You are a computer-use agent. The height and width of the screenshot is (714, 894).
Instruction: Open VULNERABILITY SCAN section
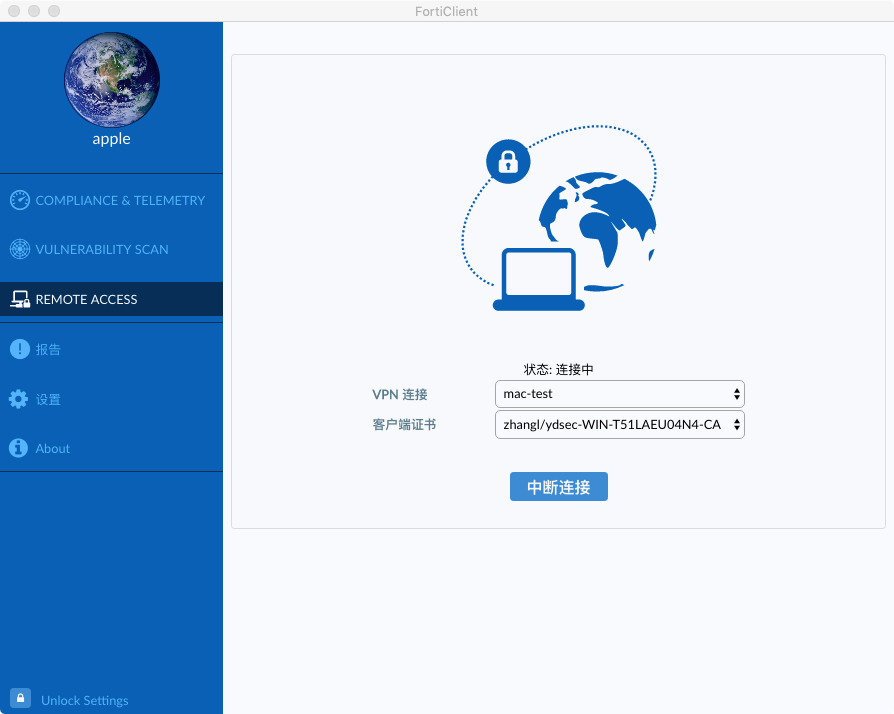111,249
